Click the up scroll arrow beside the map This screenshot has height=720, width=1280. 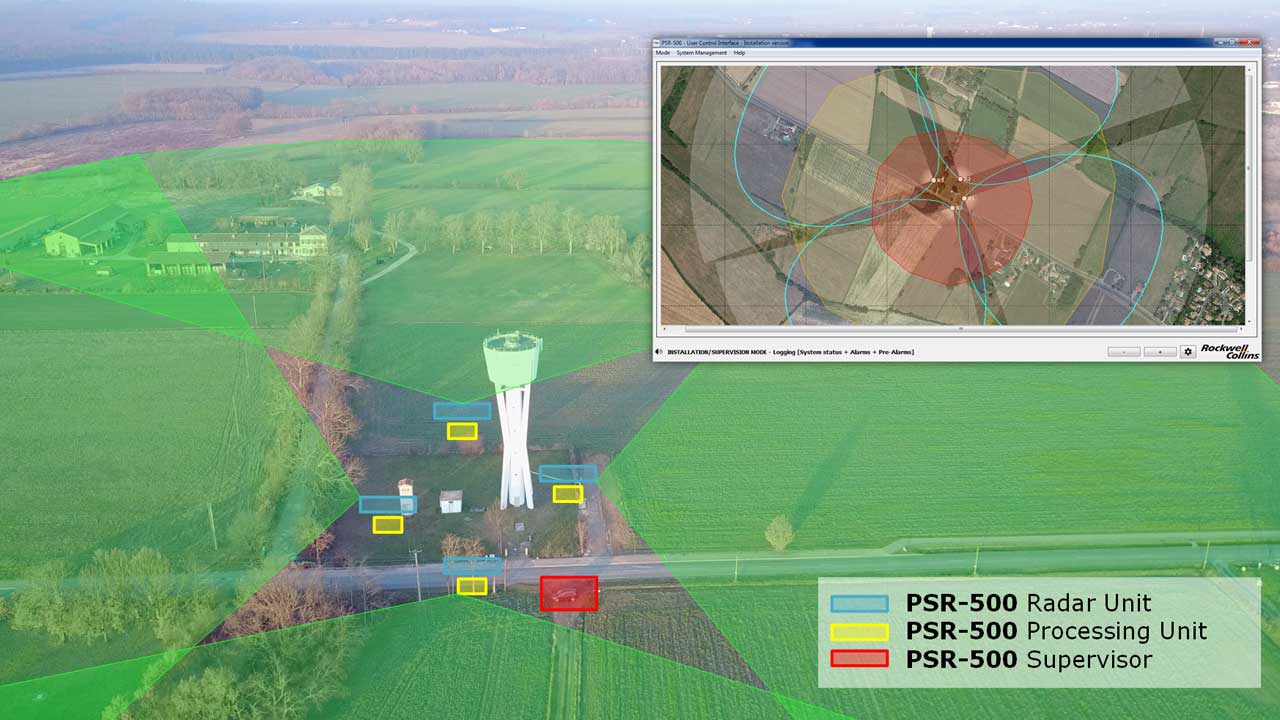[x=1249, y=69]
